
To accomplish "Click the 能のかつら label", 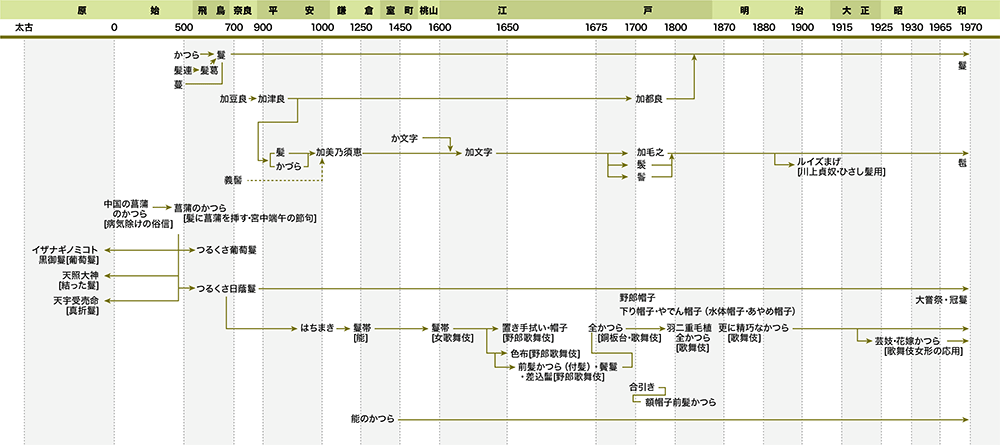I will click(x=373, y=417).
